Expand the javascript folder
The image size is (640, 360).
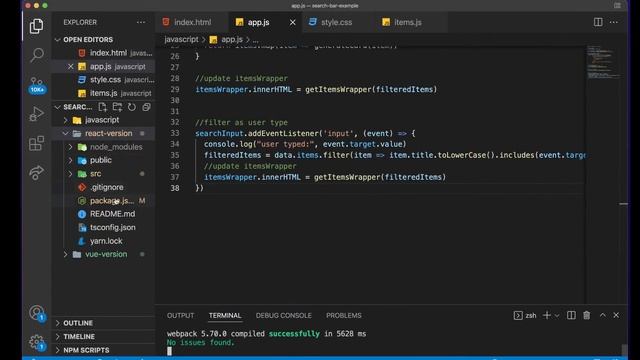[104, 120]
